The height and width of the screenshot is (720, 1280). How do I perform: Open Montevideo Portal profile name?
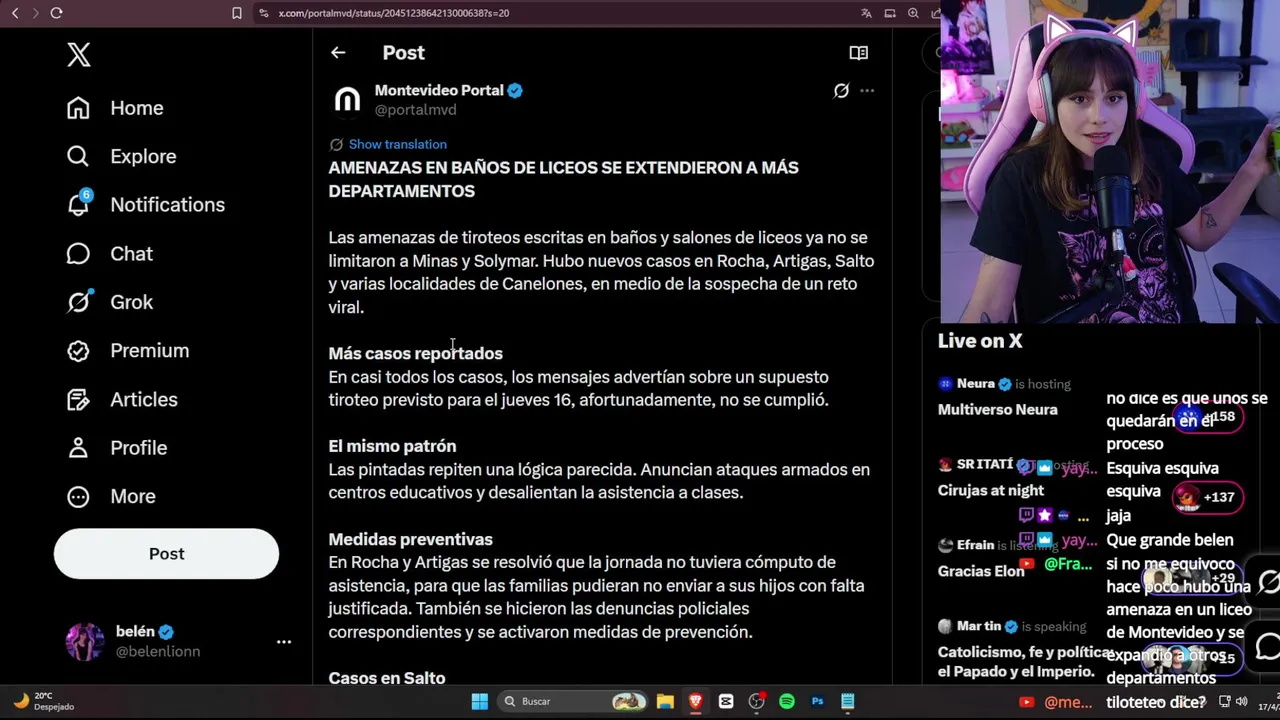click(439, 90)
